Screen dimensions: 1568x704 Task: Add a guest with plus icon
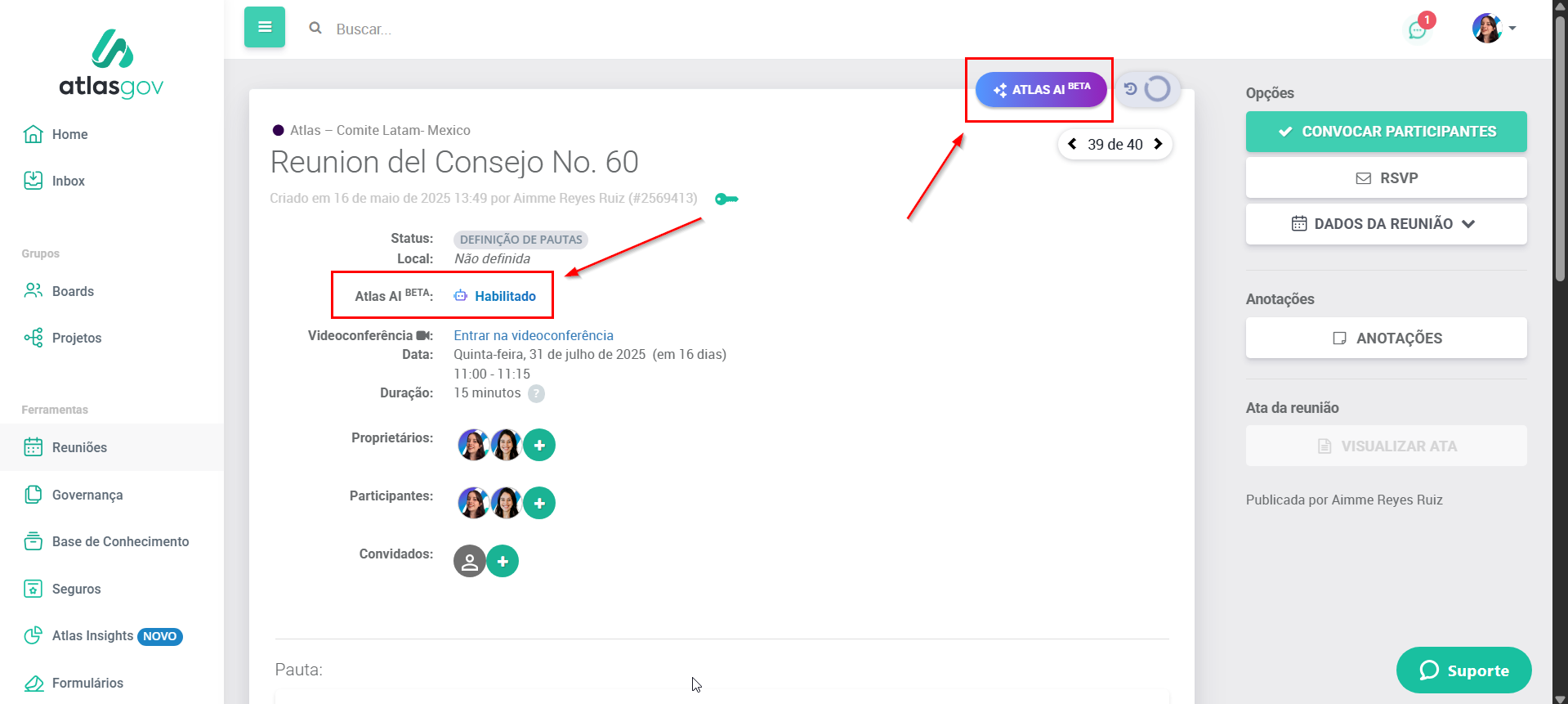click(503, 562)
